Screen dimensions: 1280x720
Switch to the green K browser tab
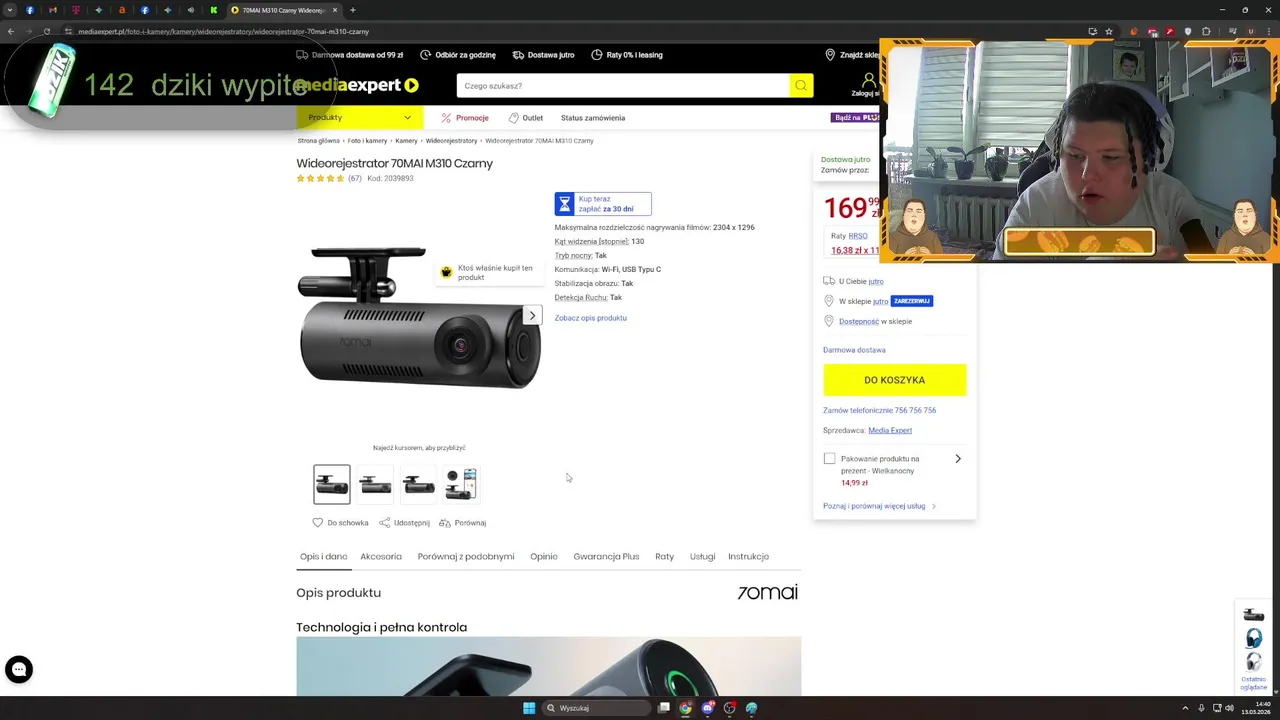coord(213,10)
